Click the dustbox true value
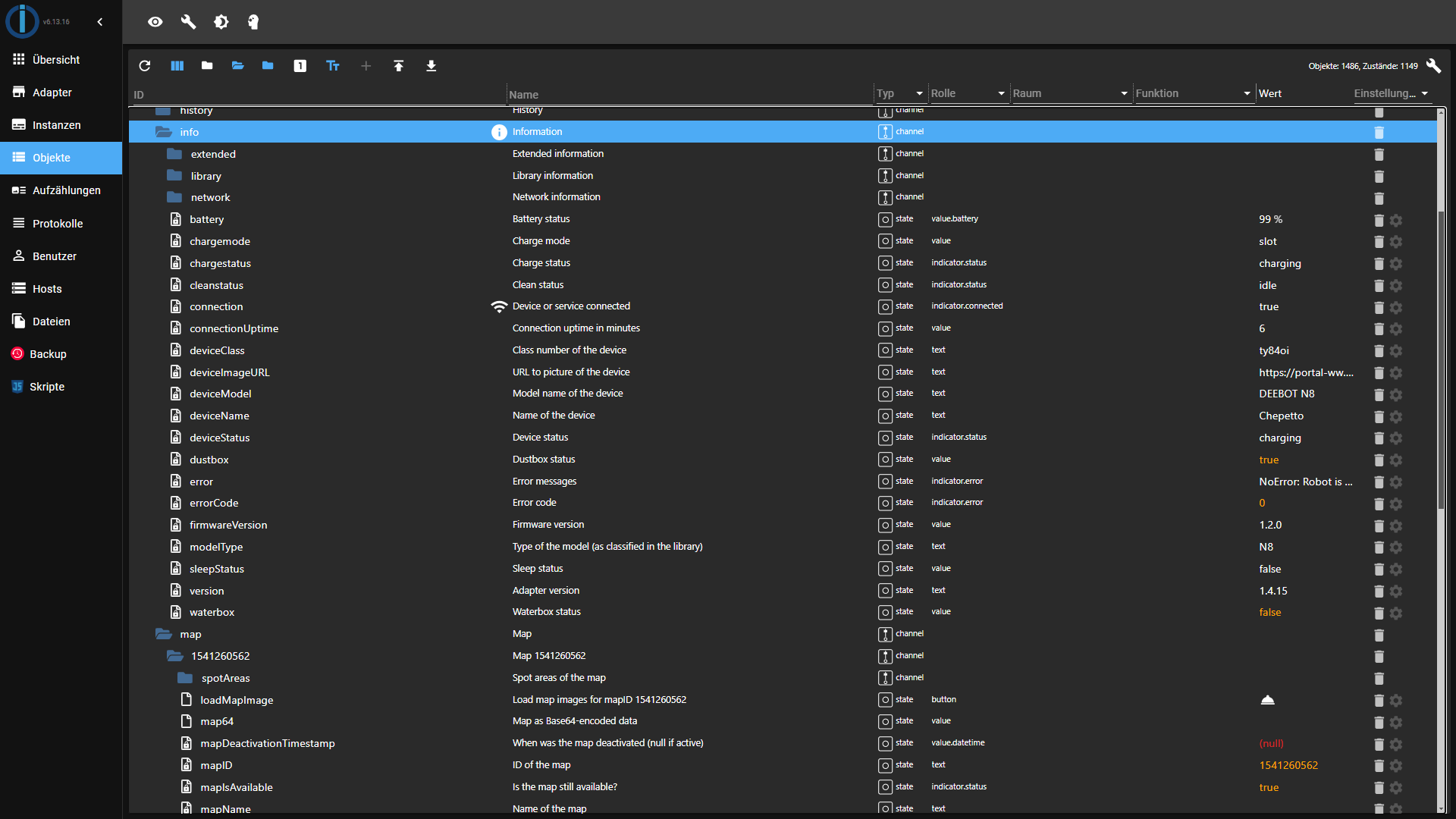Image resolution: width=1456 pixels, height=819 pixels. 1269,460
